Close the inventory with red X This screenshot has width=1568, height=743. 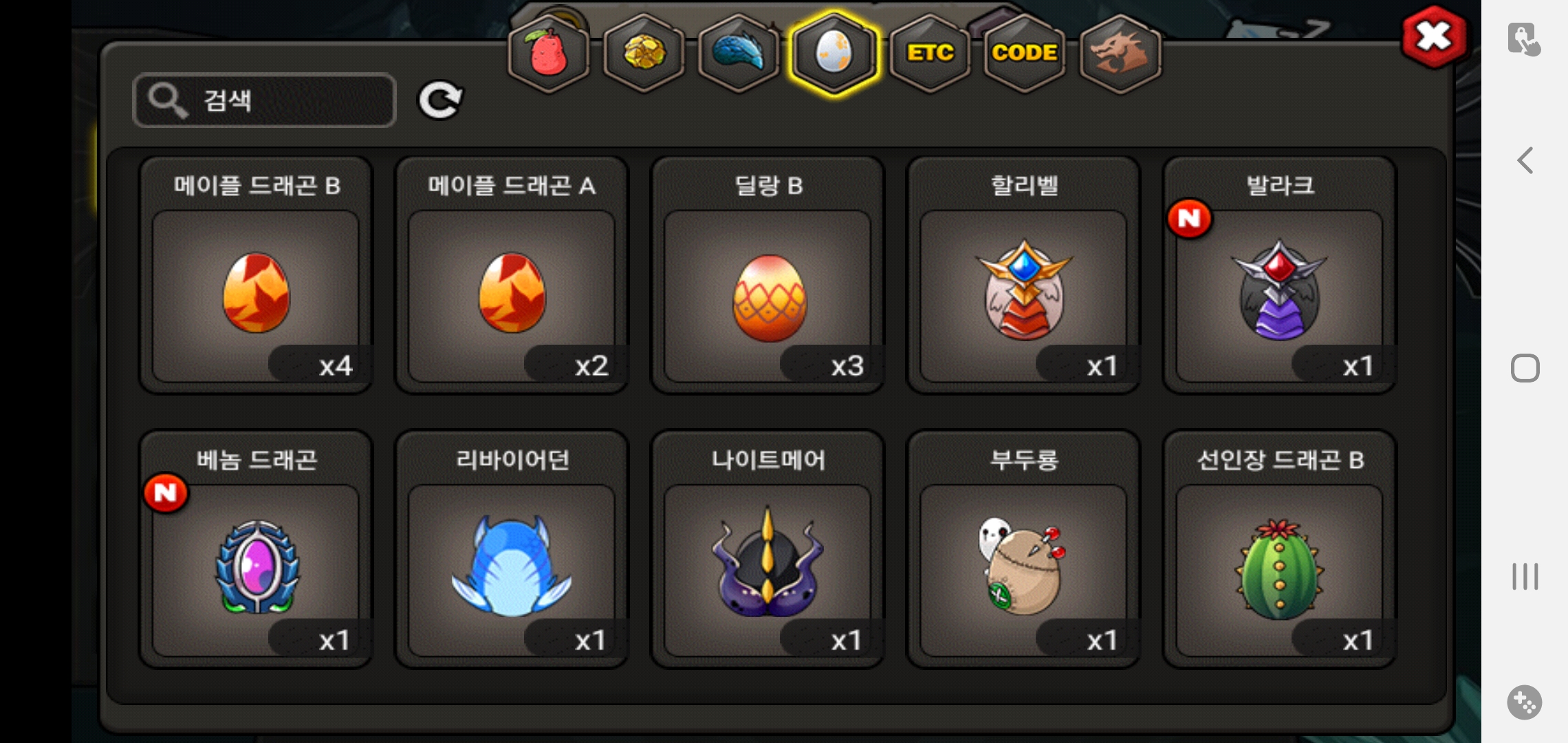(1434, 37)
